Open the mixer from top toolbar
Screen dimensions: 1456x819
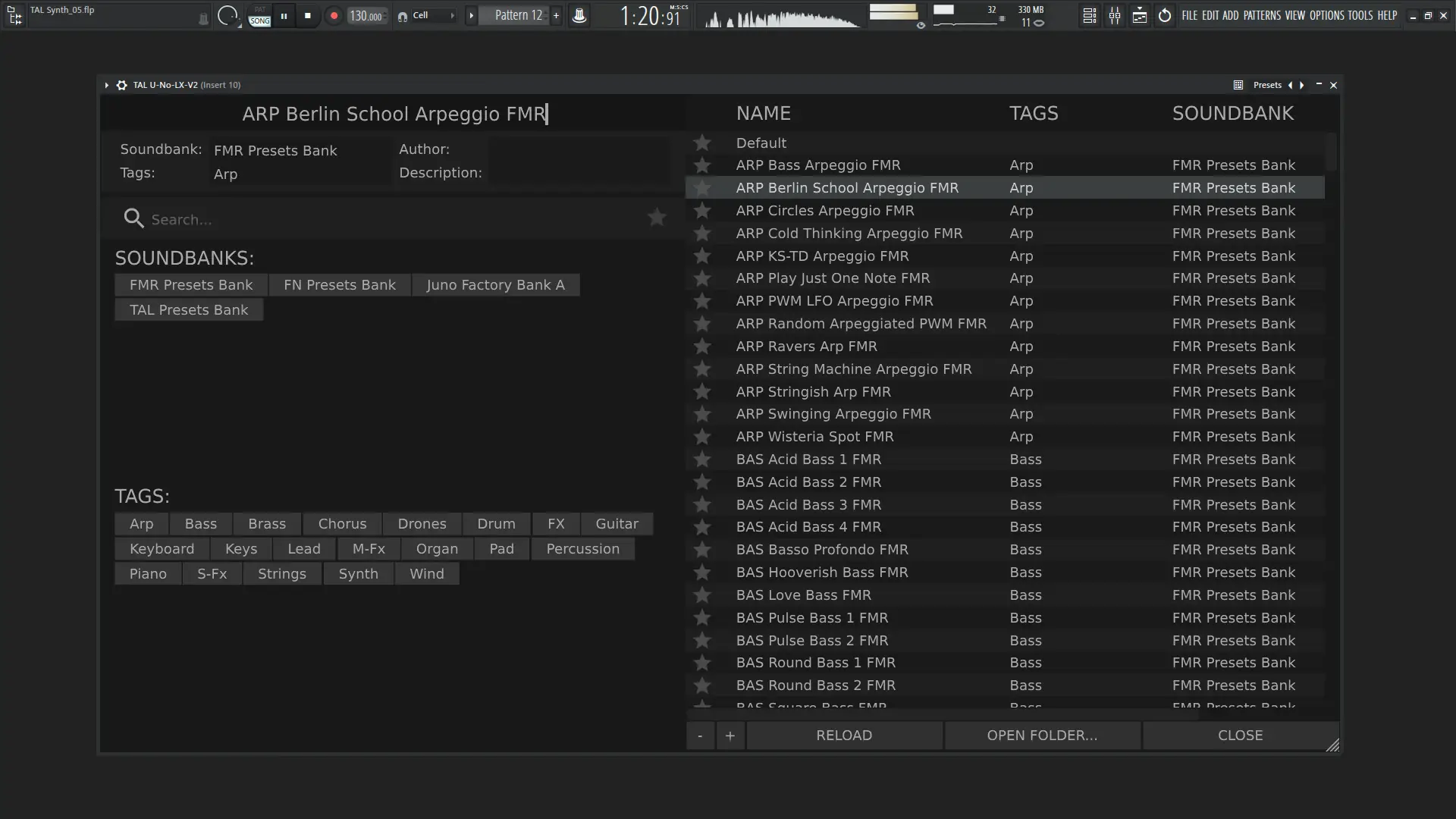pos(1114,15)
